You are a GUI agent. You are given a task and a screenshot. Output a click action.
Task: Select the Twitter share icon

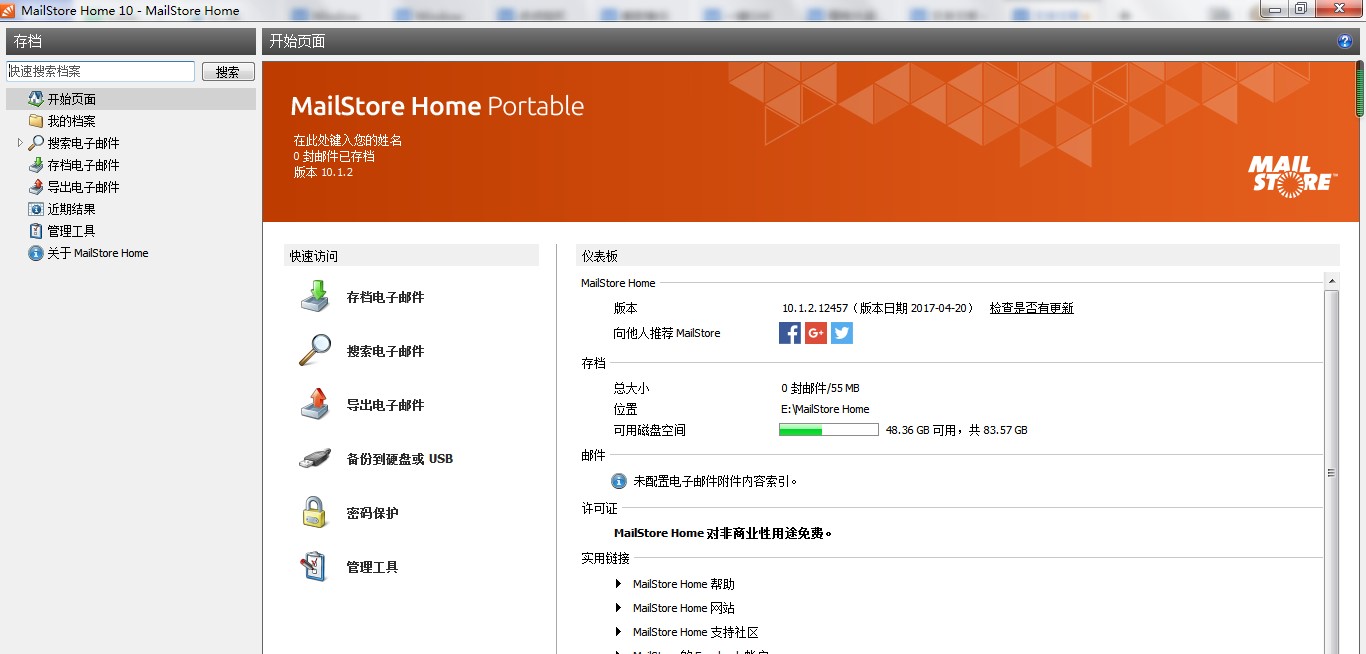point(842,332)
